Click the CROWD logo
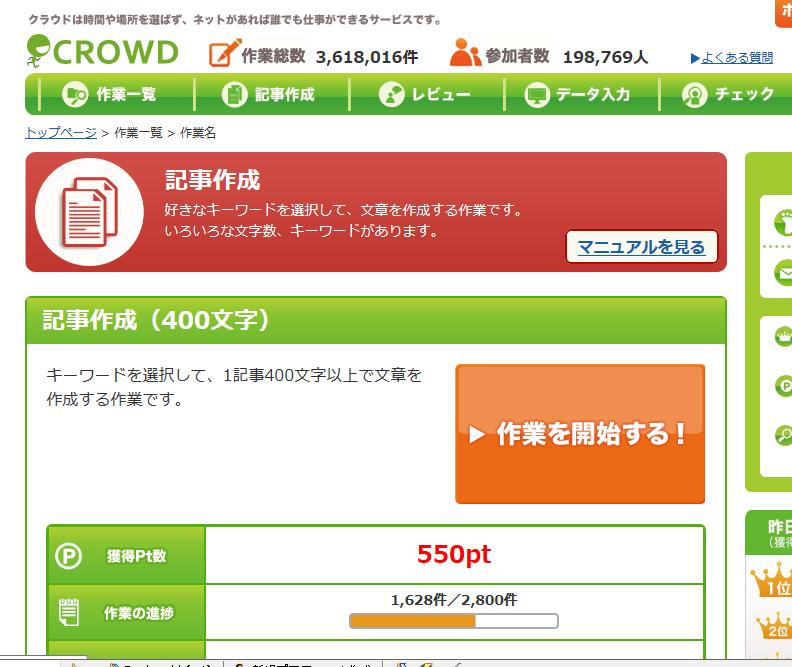The height and width of the screenshot is (667, 792). 102,51
